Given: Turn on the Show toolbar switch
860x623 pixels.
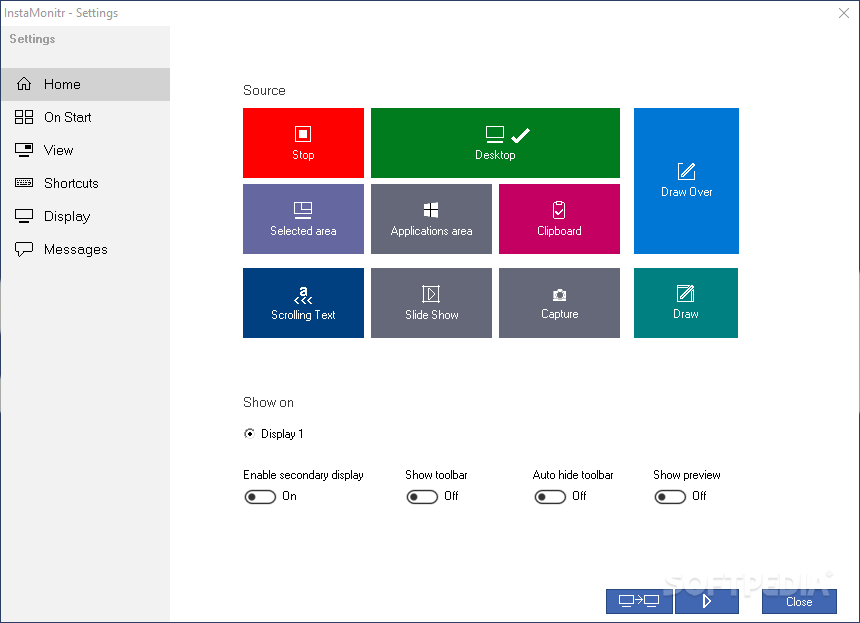Looking at the screenshot, I should click(x=422, y=497).
